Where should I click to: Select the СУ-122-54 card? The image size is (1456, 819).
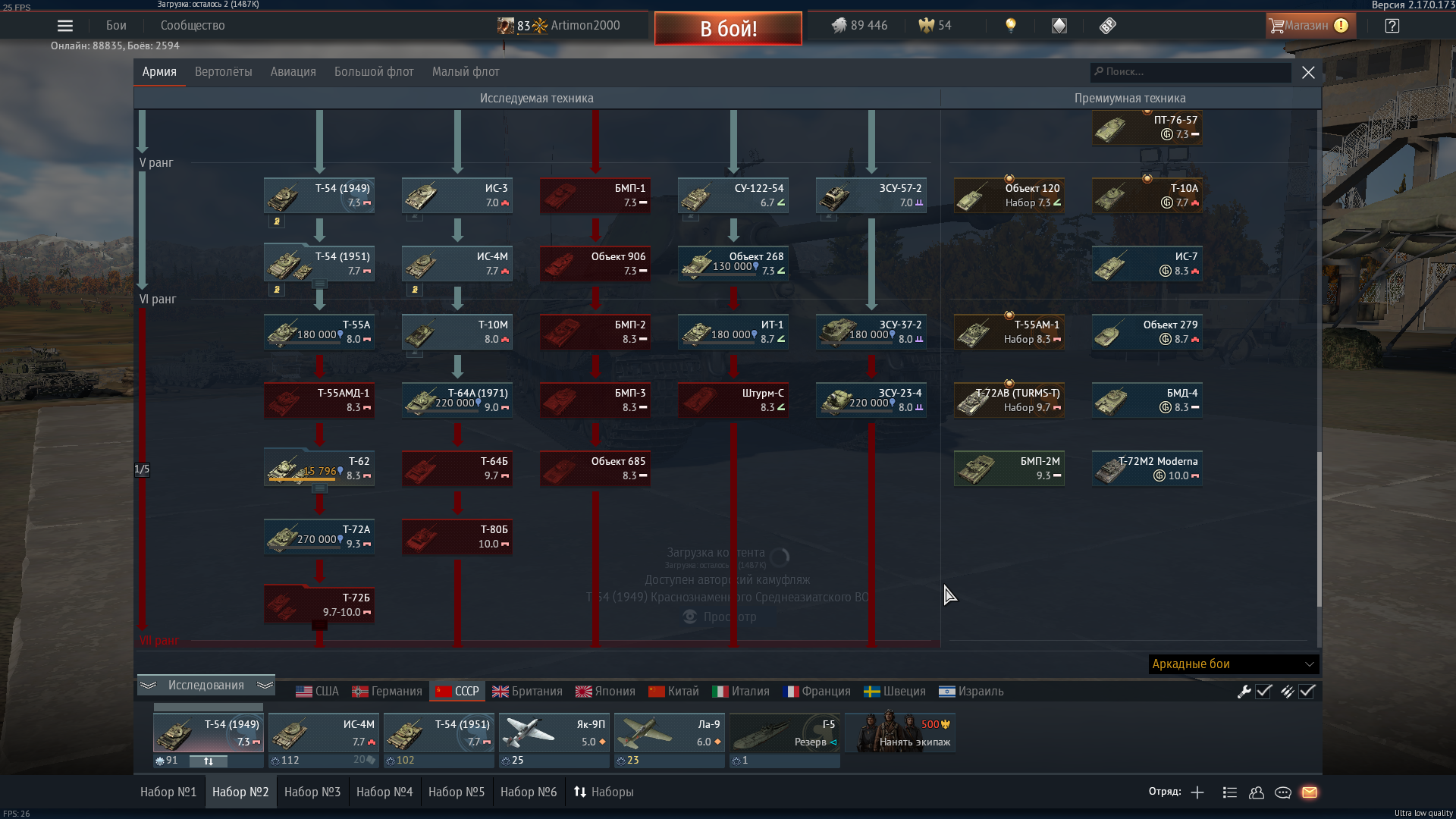(x=733, y=196)
